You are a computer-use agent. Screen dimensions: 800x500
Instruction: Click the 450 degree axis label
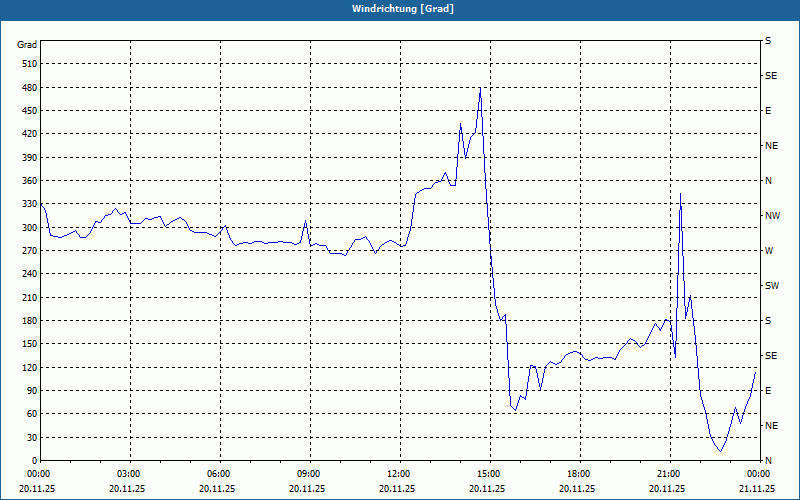pyautogui.click(x=30, y=111)
